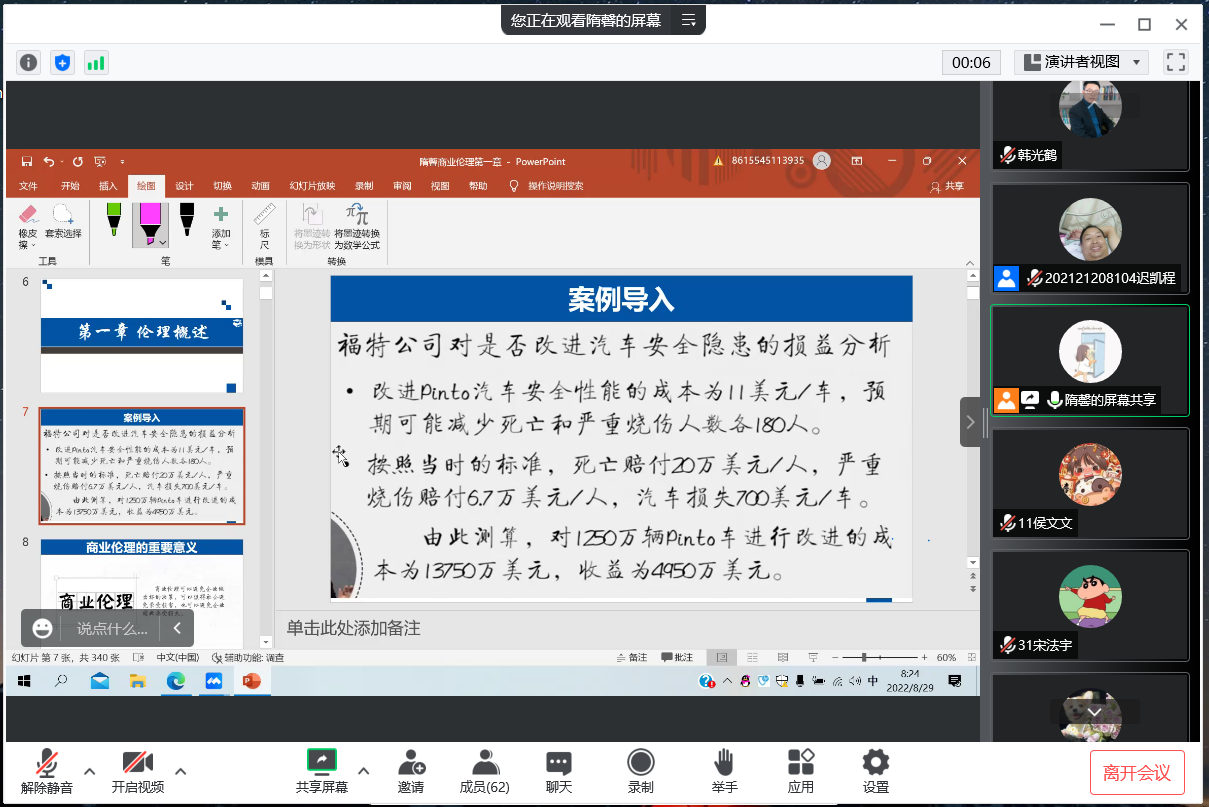Click the blue security shield icon
The width and height of the screenshot is (1209, 807).
point(62,62)
